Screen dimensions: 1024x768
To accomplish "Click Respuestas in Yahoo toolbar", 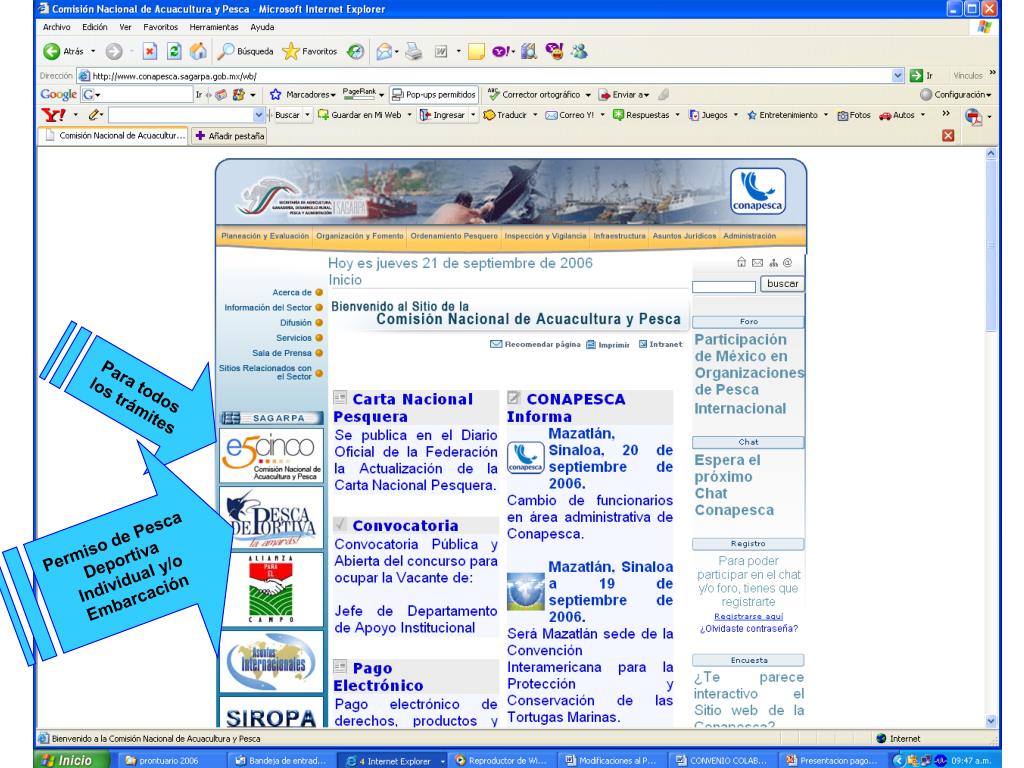I will pos(641,115).
